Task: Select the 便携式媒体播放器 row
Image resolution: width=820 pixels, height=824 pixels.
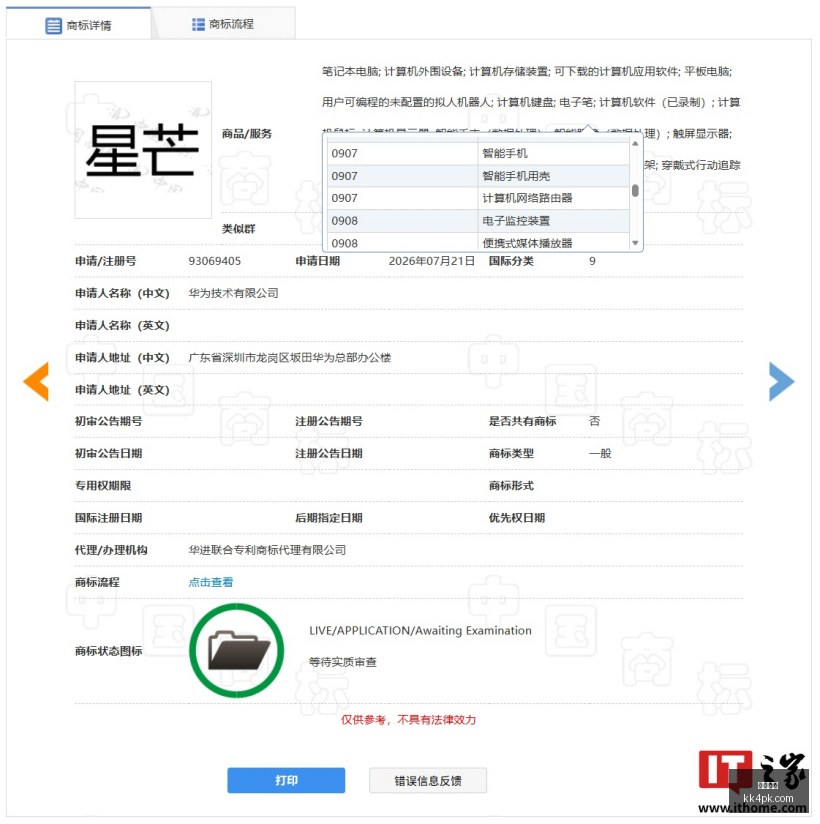Action: pos(478,242)
